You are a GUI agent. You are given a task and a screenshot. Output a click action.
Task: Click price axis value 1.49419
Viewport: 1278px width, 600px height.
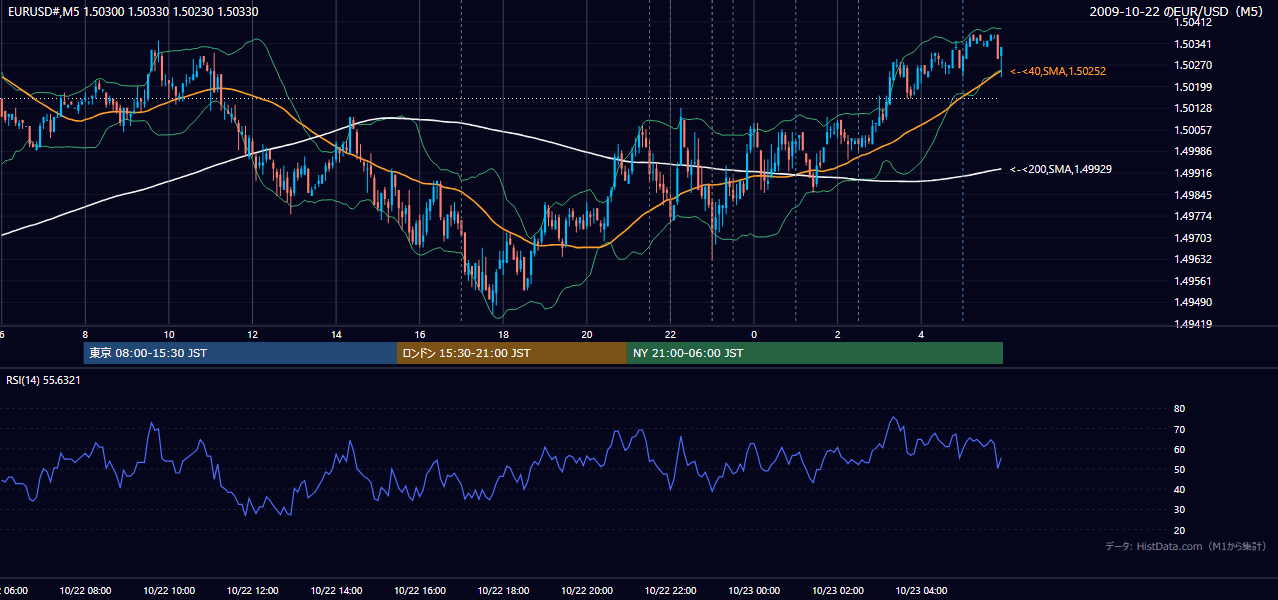(x=1193, y=324)
